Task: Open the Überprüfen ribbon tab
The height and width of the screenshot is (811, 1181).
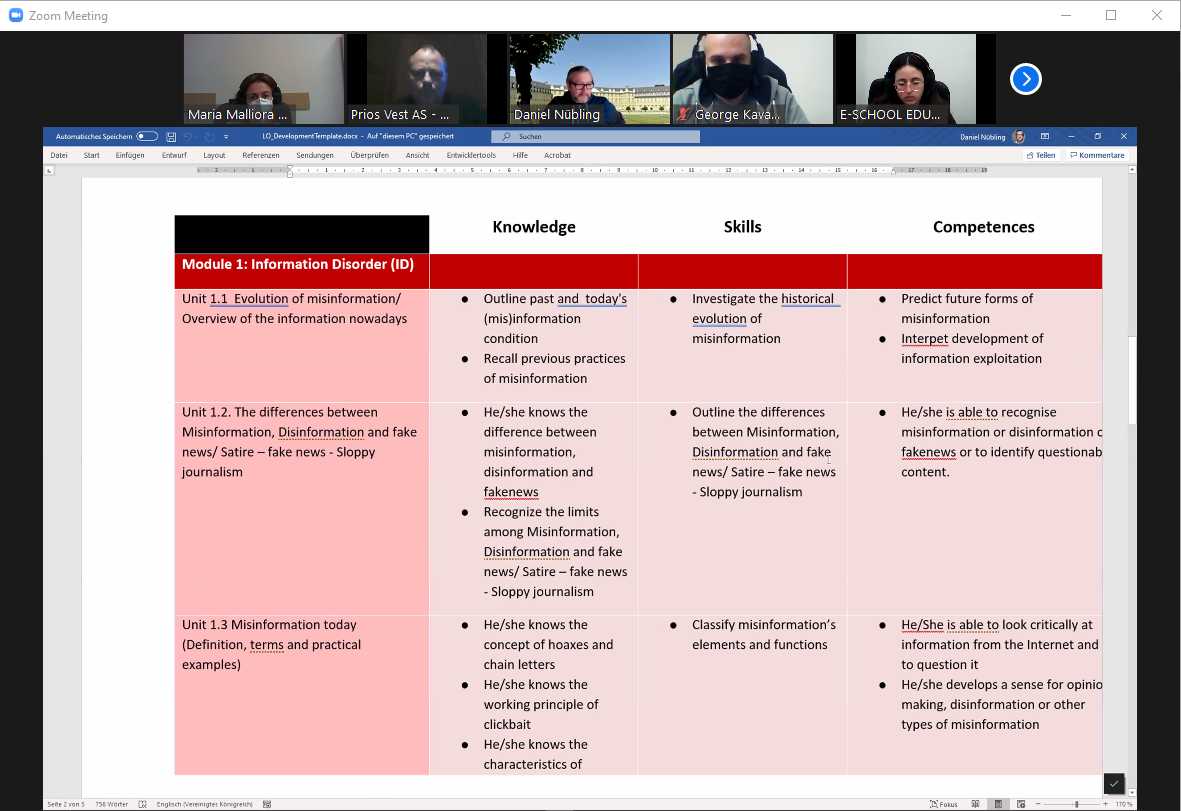Action: coord(370,155)
